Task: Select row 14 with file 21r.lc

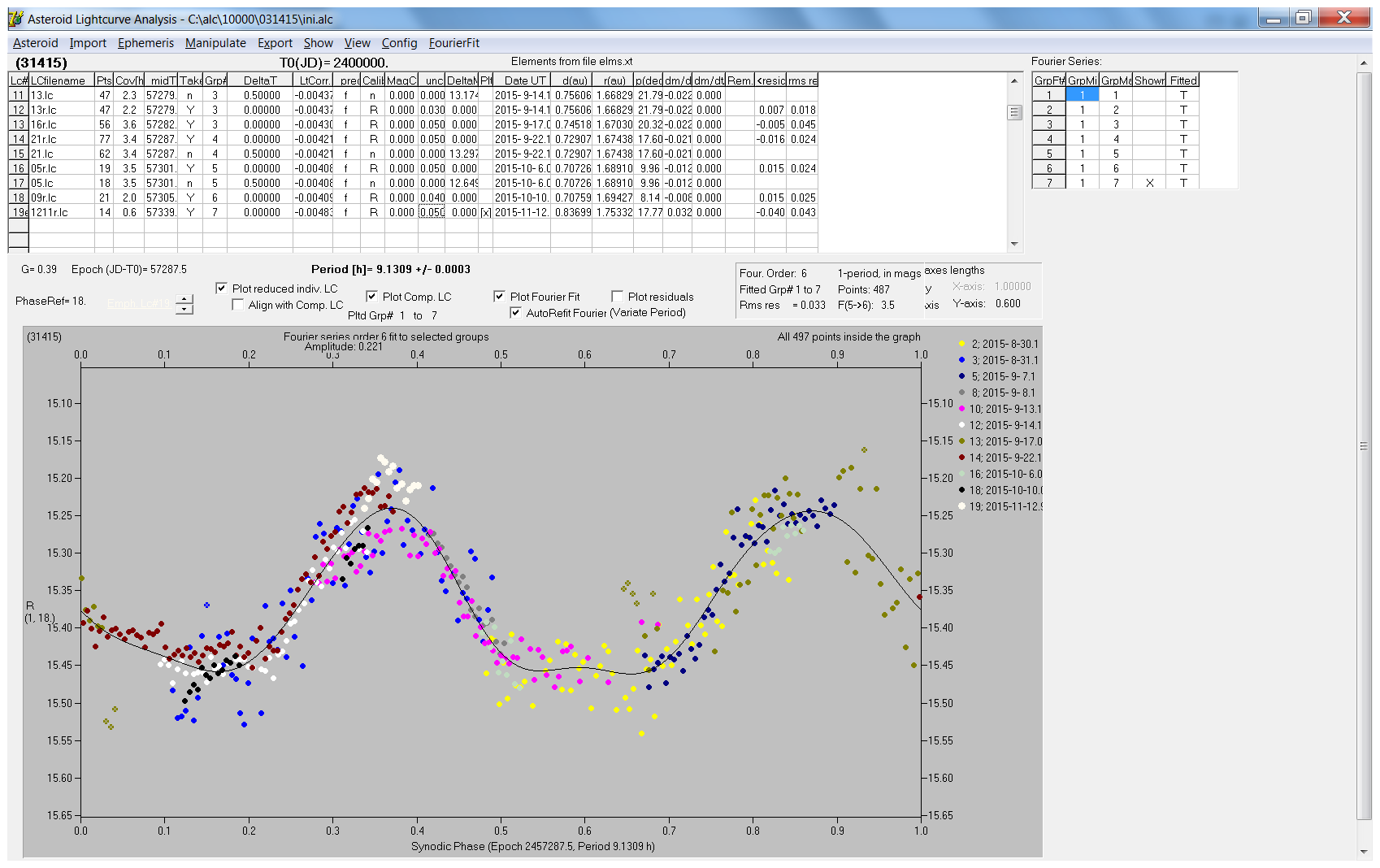Action: 413,139
